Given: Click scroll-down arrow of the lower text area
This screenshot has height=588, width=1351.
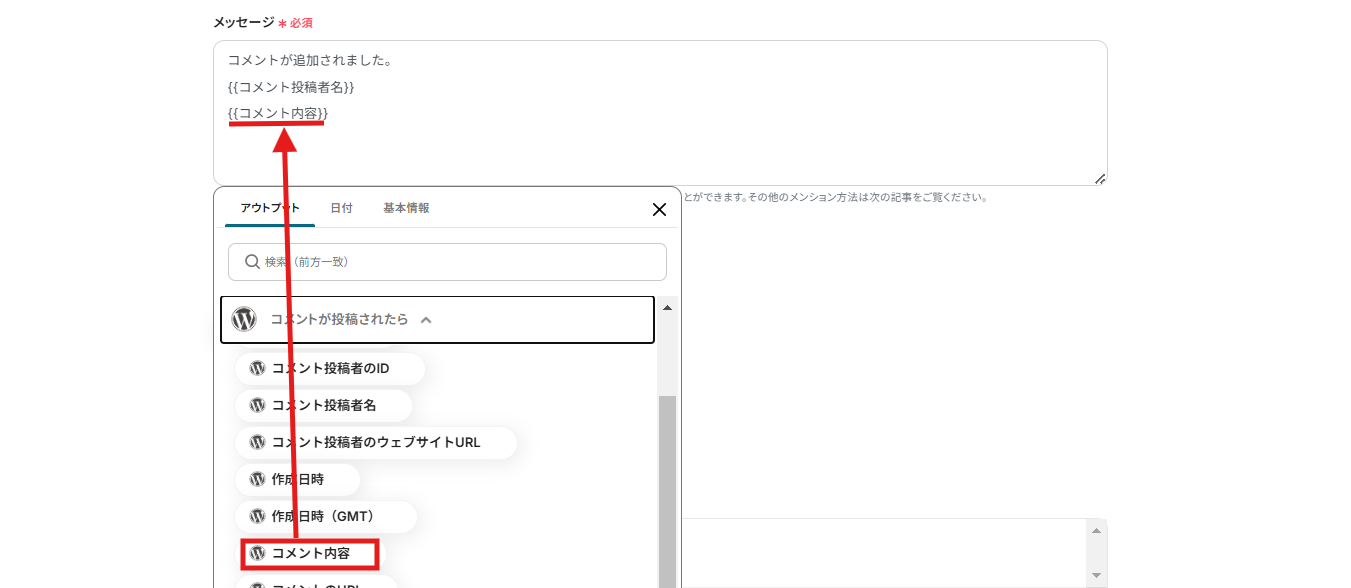Looking at the screenshot, I should [1096, 575].
